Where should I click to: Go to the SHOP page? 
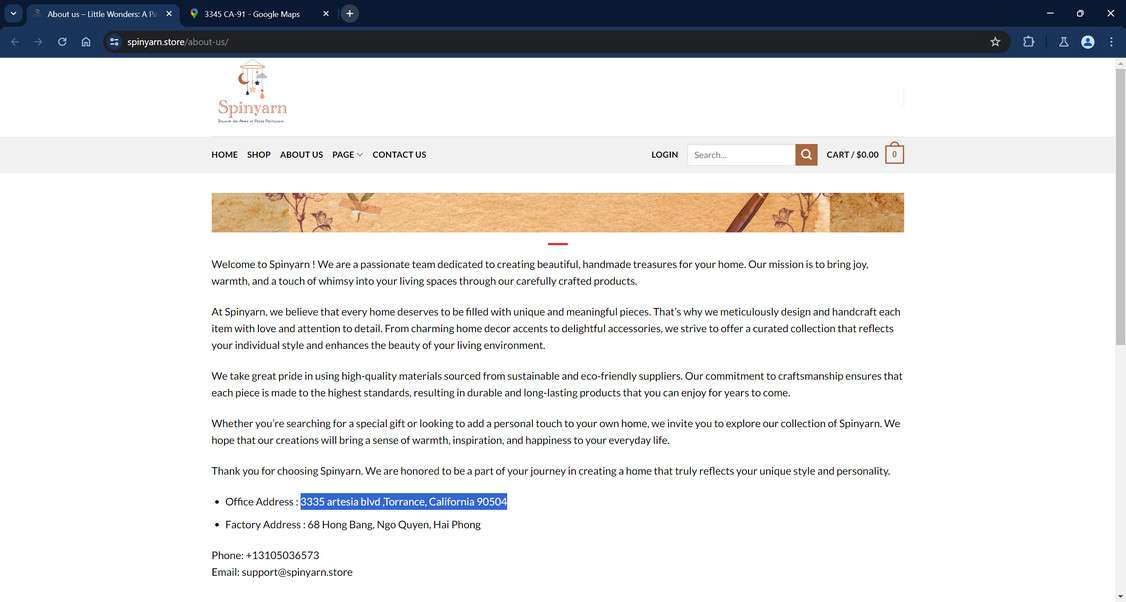click(259, 154)
